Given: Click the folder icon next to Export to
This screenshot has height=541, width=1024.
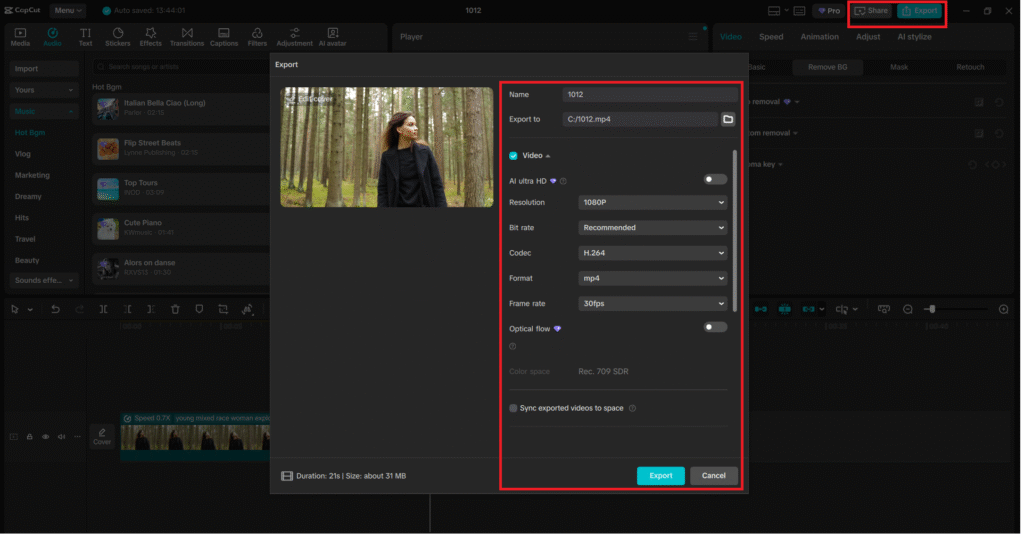Looking at the screenshot, I should pos(728,119).
